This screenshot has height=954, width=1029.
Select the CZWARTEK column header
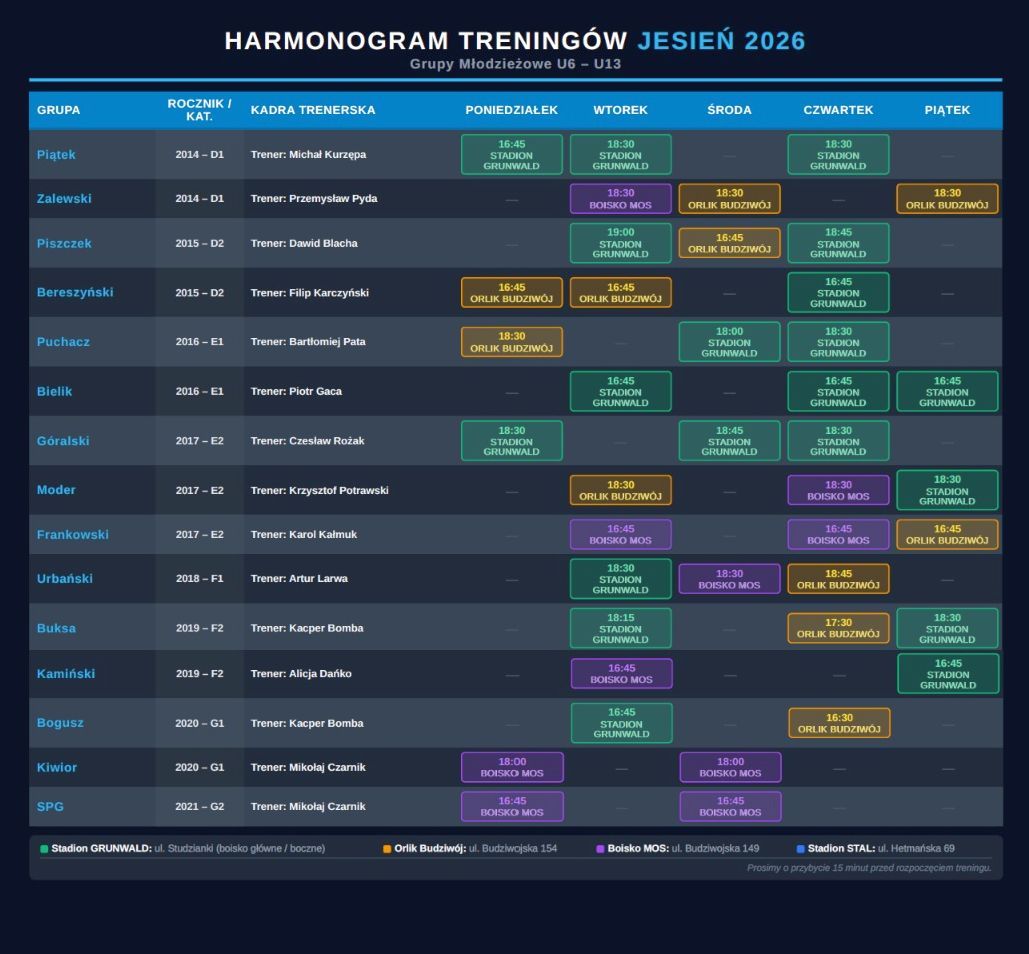(x=838, y=110)
